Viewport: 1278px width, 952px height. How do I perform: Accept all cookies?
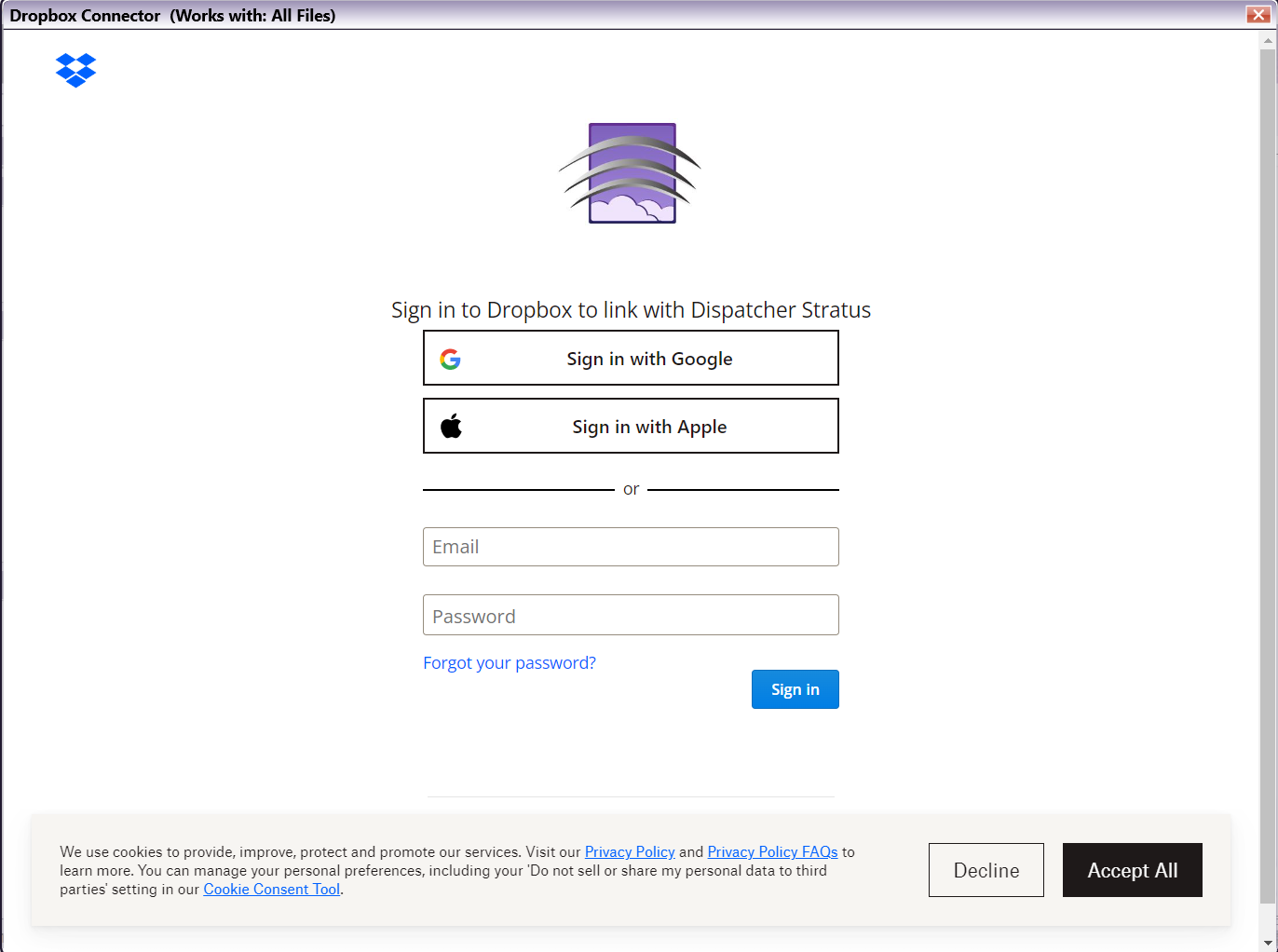point(1133,870)
